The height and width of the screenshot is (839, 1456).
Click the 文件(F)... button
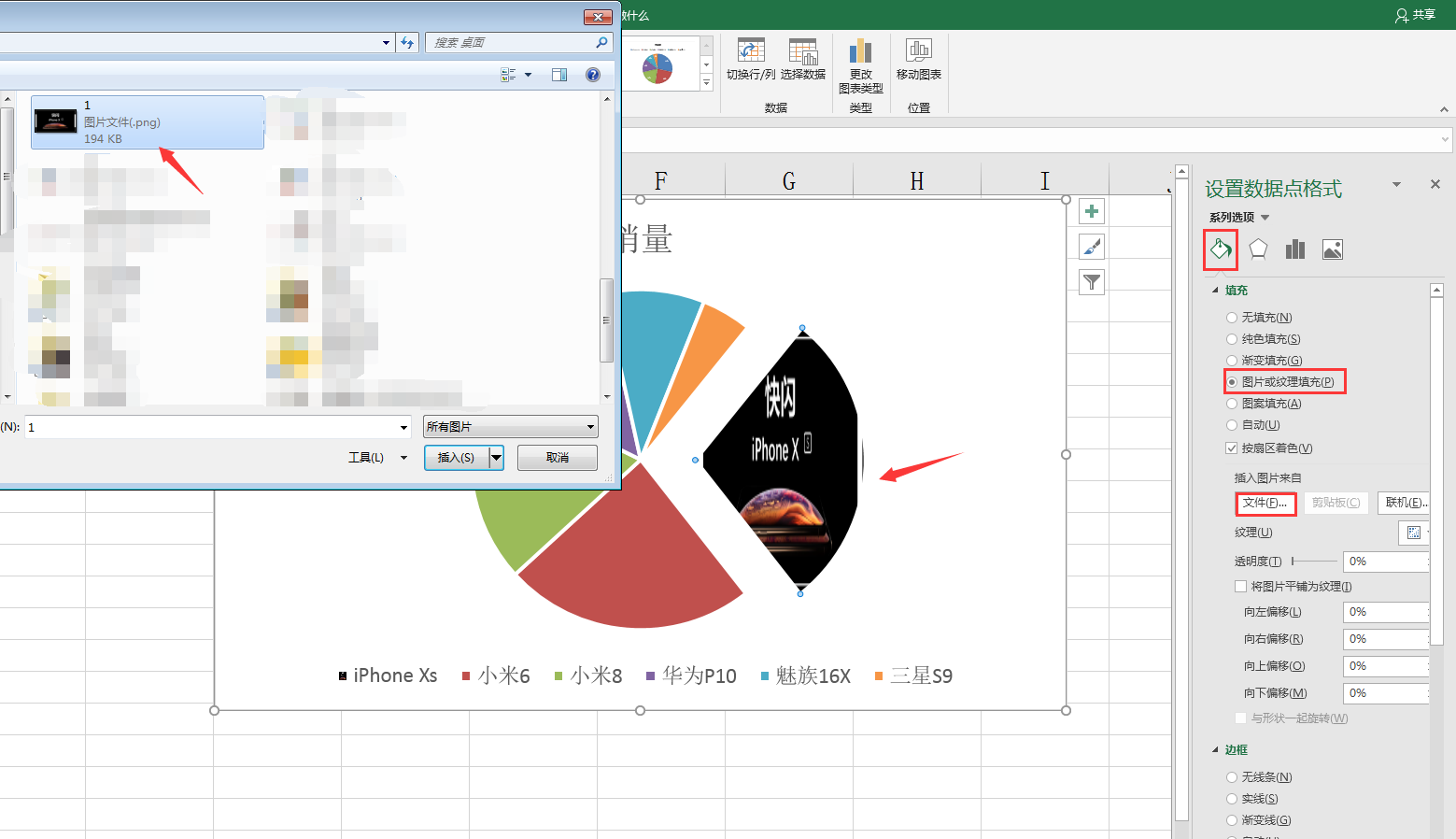pos(1265,504)
